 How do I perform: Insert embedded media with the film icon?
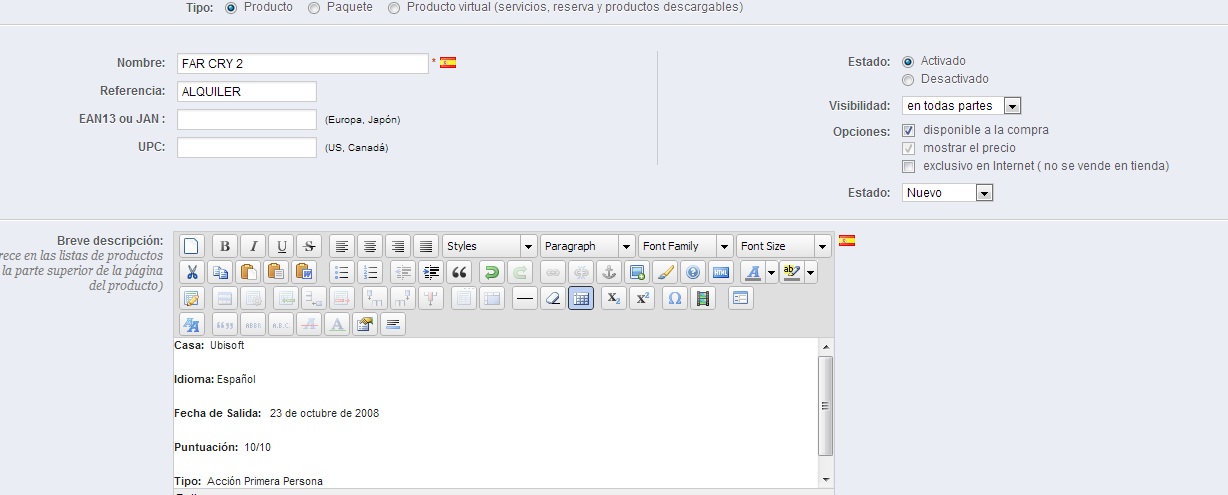tap(703, 298)
